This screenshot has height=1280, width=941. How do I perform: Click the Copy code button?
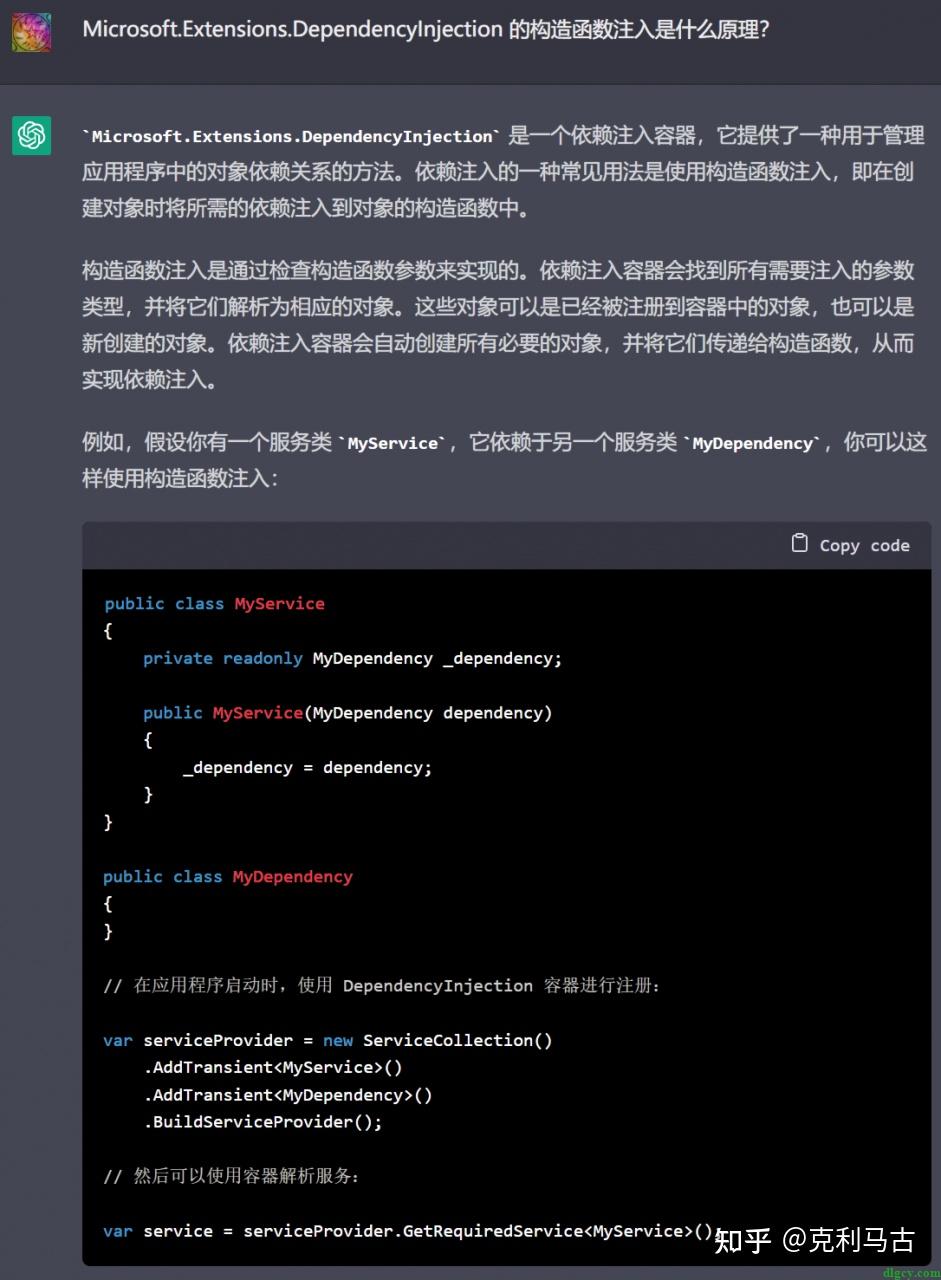click(x=849, y=544)
